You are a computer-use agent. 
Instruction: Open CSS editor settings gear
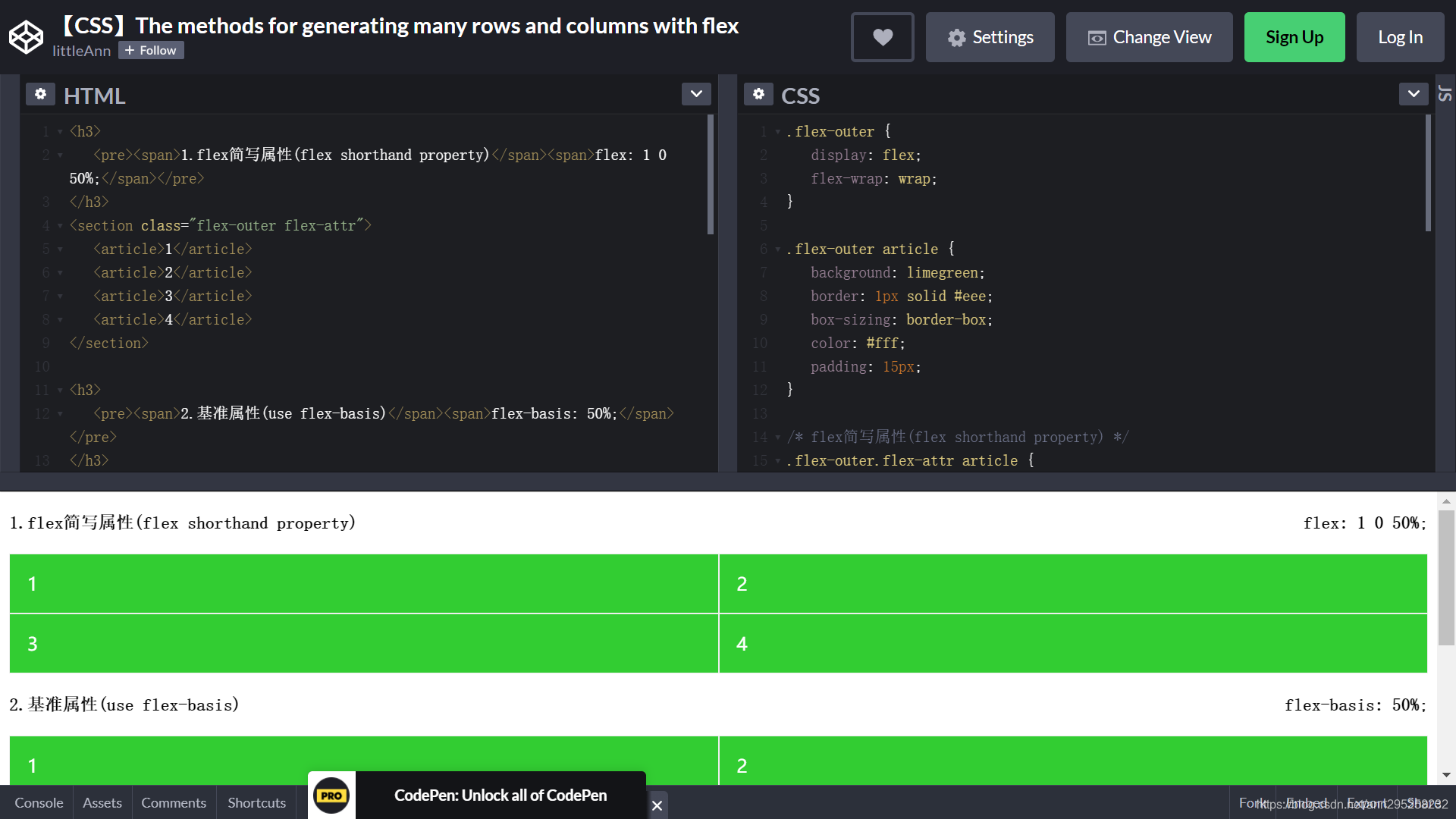point(758,94)
